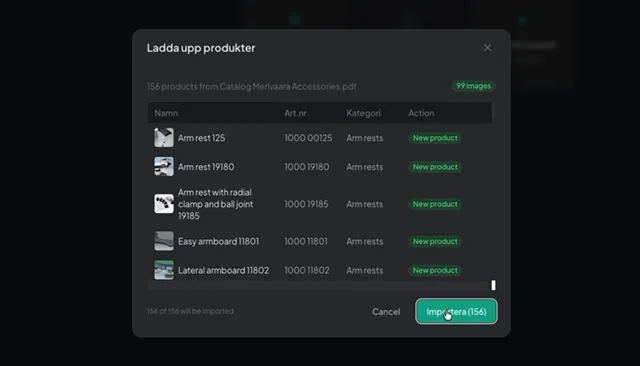Click the Lateral armboard 11802 thumbnail
The height and width of the screenshot is (366, 640).
pyautogui.click(x=164, y=270)
